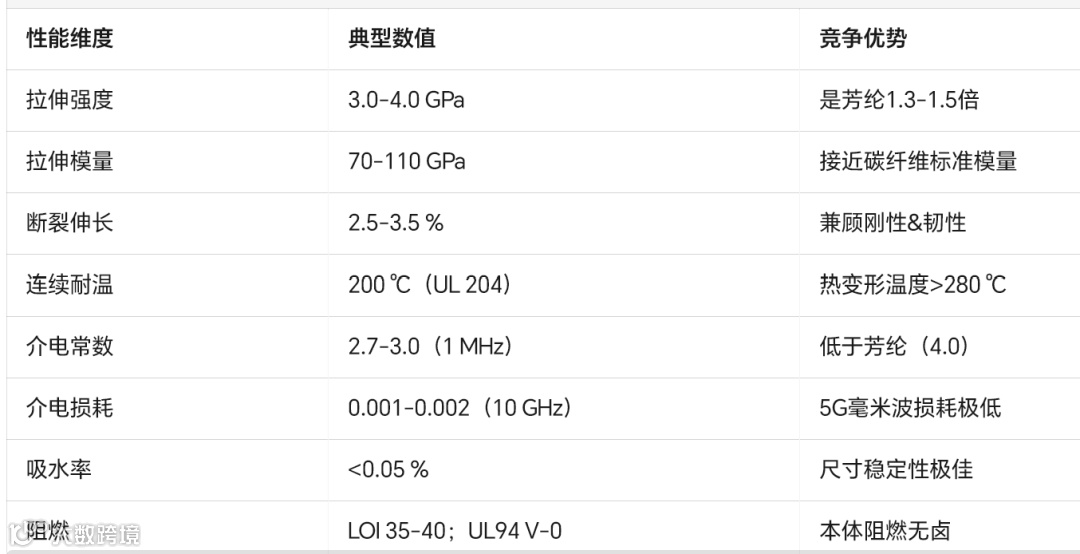Select the 吸水率 row label

coord(59,469)
